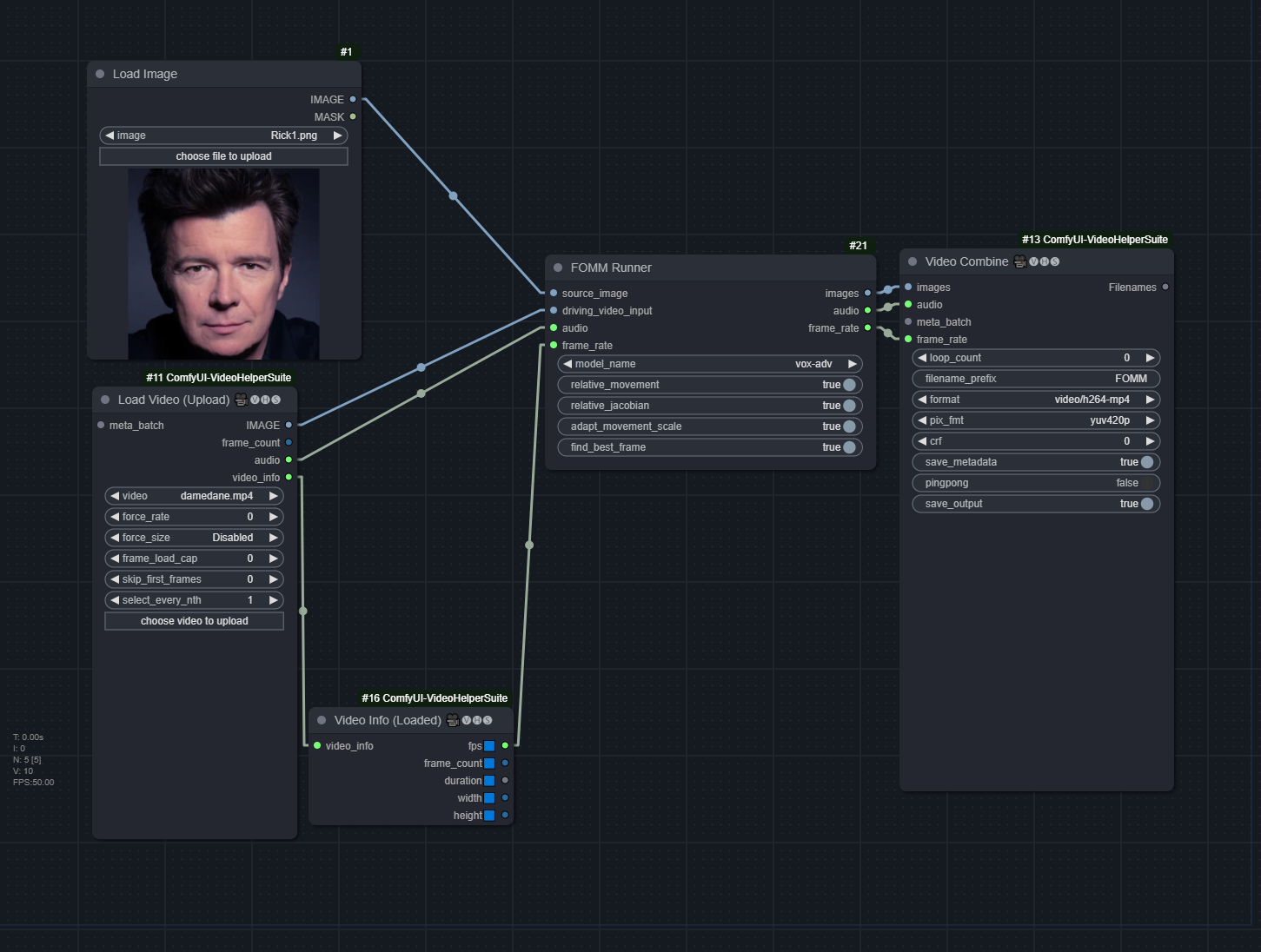
Task: Click the blue fps output square
Action: (x=489, y=746)
